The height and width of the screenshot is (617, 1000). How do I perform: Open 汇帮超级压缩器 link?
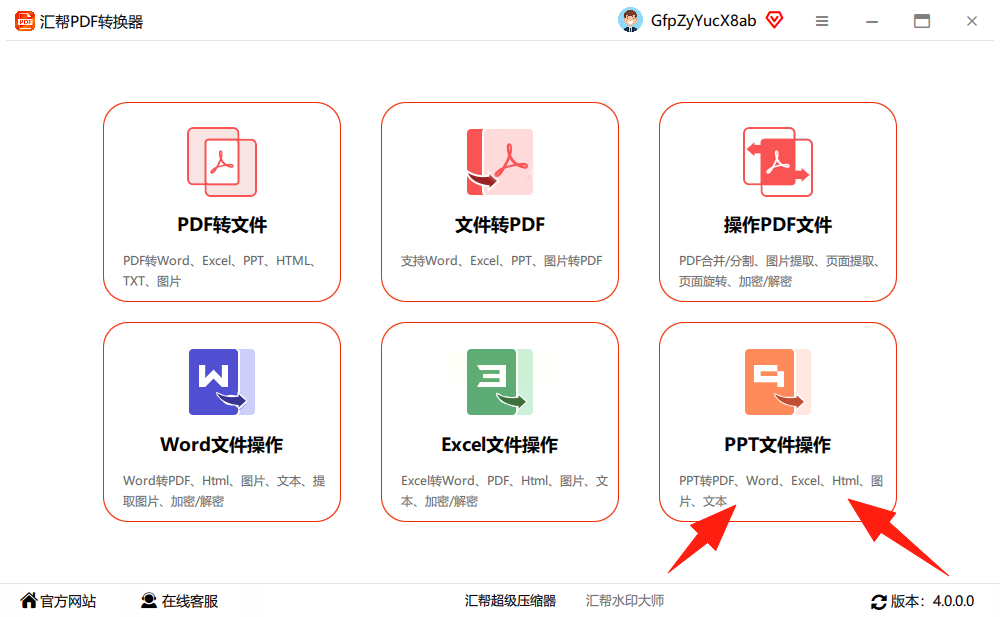[510, 600]
